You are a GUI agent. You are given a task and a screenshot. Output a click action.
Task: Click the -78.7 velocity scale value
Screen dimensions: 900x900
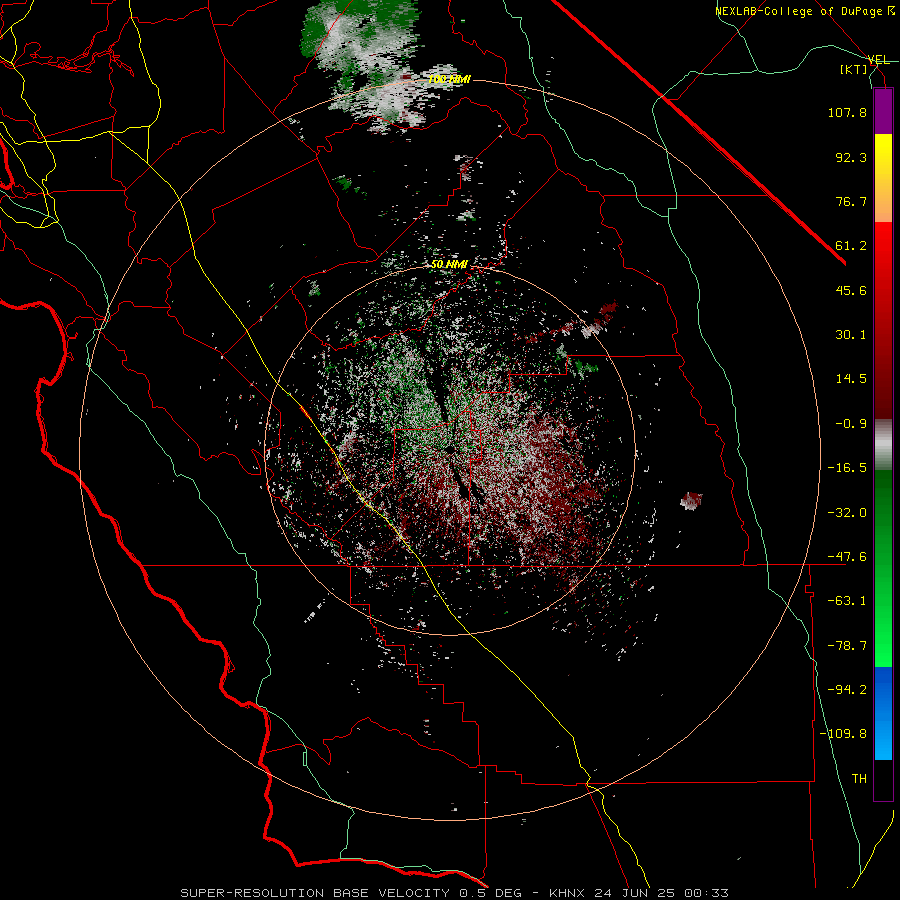[847, 646]
